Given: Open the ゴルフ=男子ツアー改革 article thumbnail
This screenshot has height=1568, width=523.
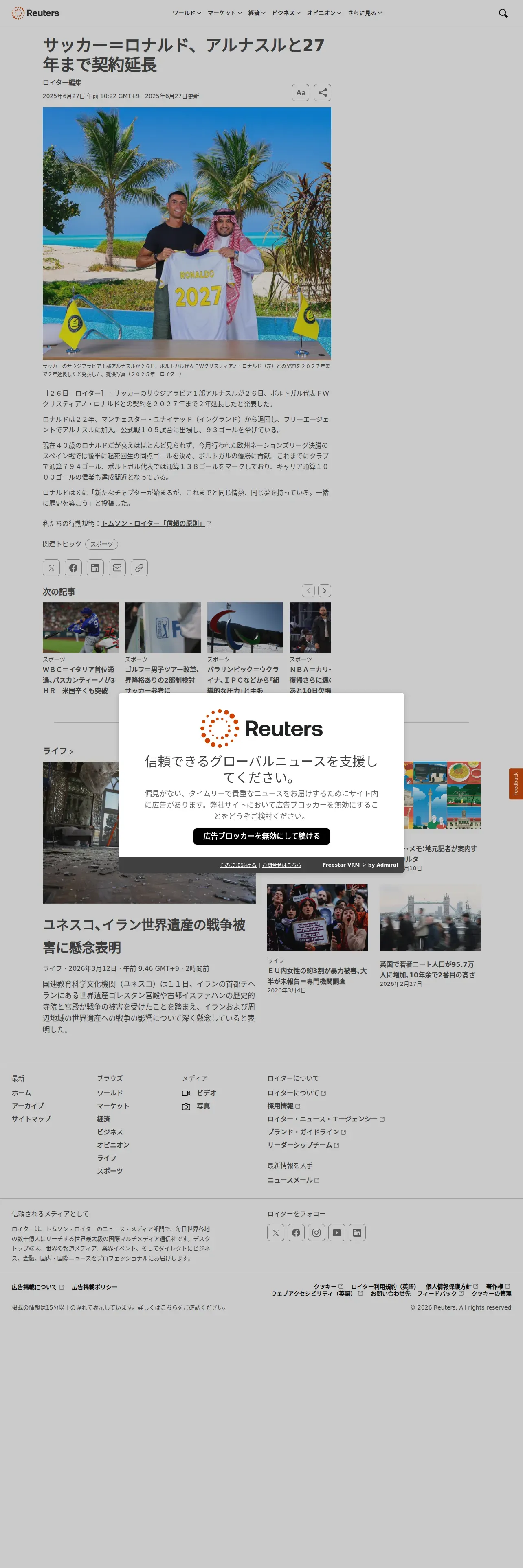Looking at the screenshot, I should coord(163,628).
